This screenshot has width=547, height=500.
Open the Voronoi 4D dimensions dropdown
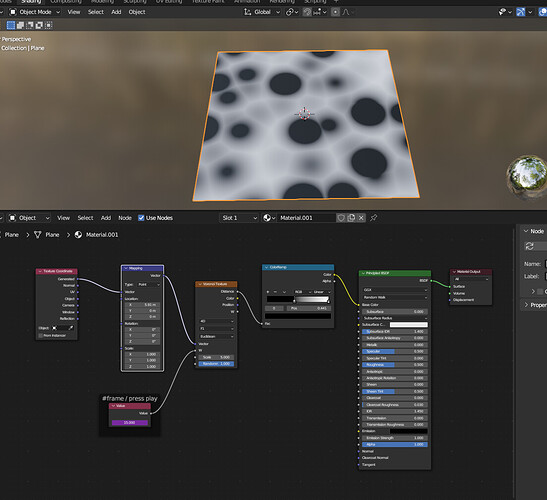click(216, 321)
